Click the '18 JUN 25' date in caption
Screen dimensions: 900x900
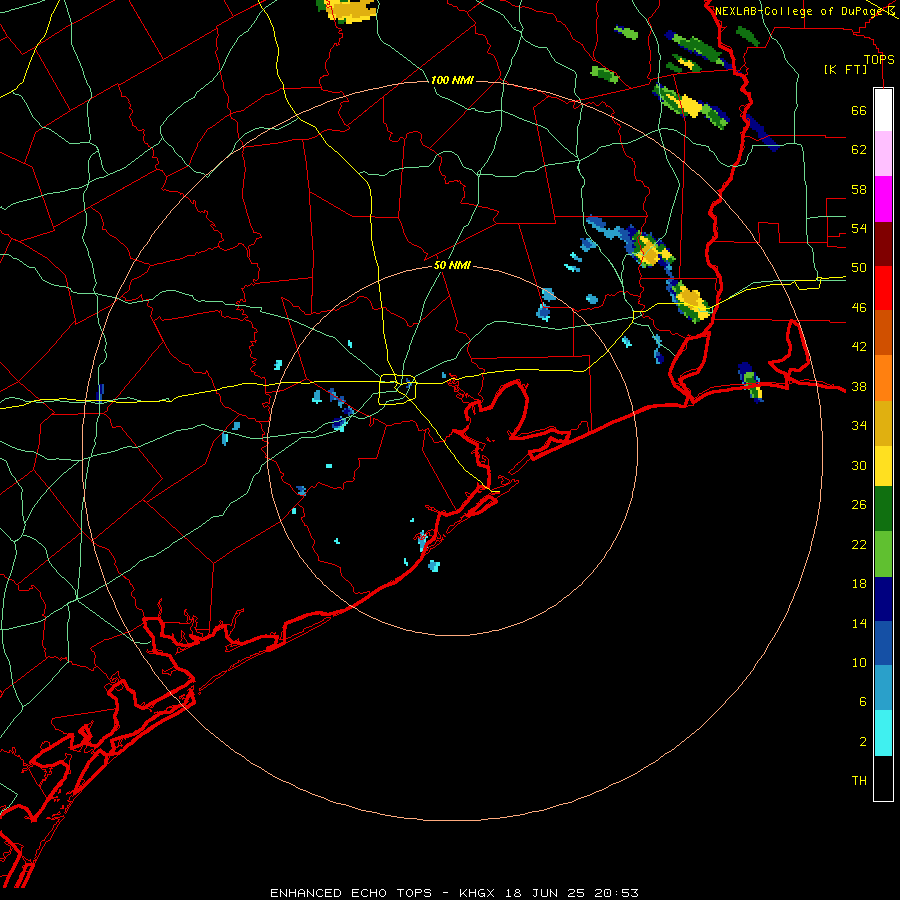tap(545, 893)
